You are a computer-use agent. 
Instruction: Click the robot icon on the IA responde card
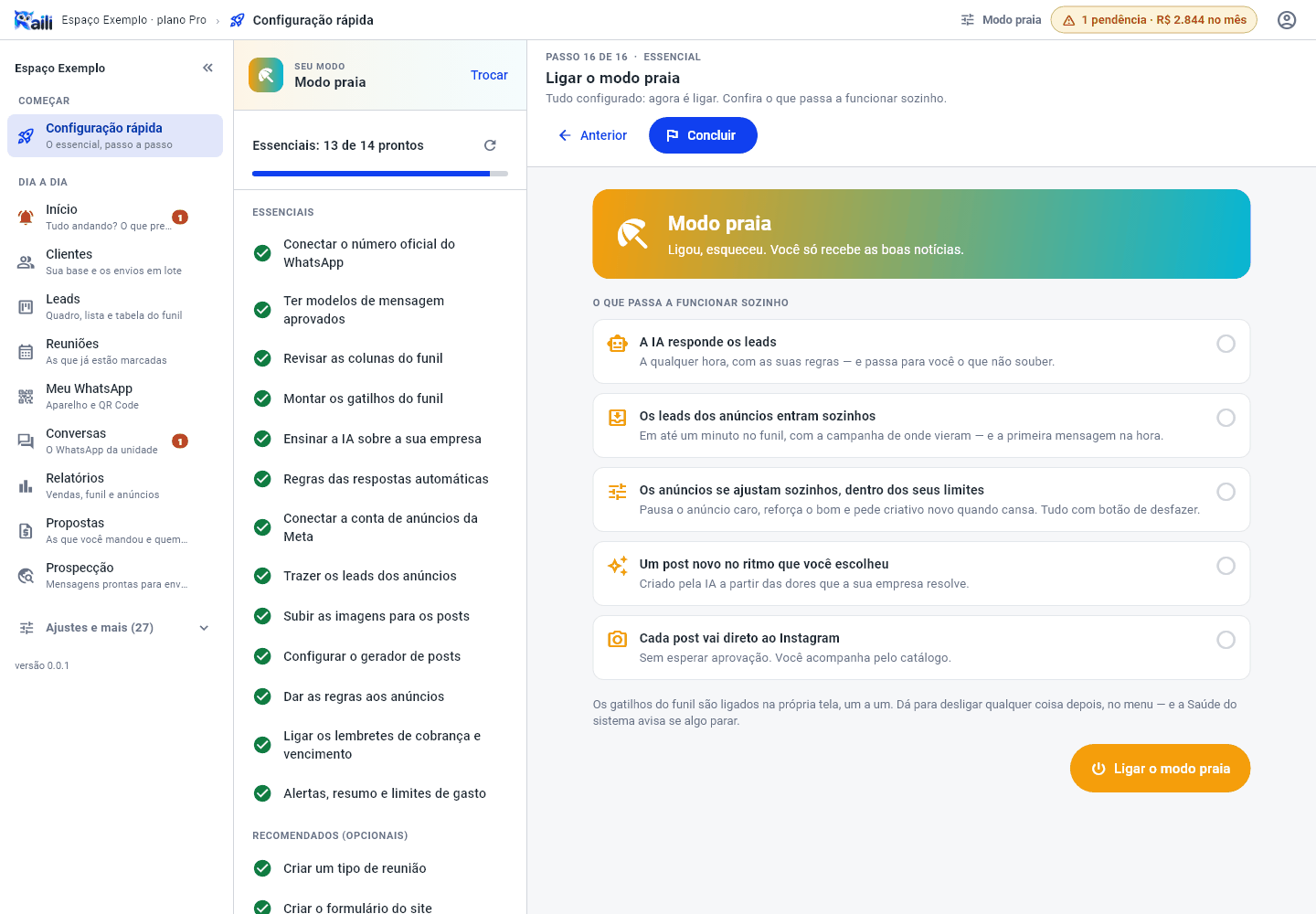[618, 344]
